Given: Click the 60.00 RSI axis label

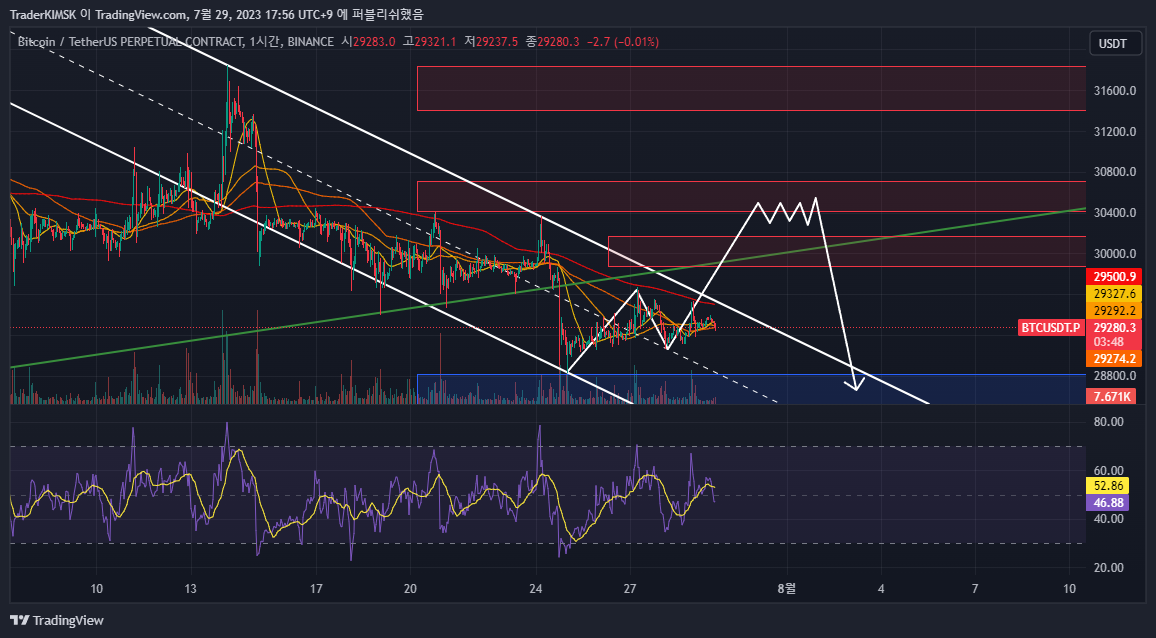Looking at the screenshot, I should [1108, 471].
